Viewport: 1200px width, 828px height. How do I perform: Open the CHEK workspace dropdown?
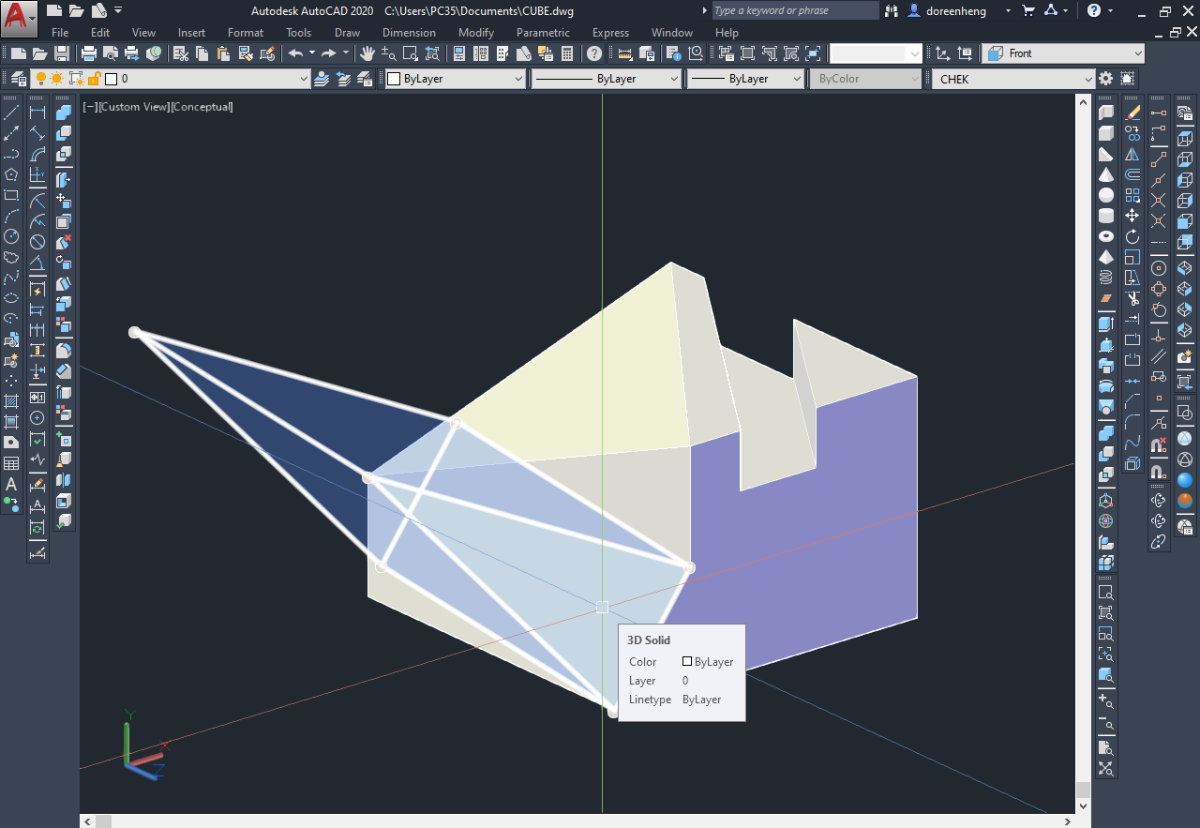point(1014,78)
